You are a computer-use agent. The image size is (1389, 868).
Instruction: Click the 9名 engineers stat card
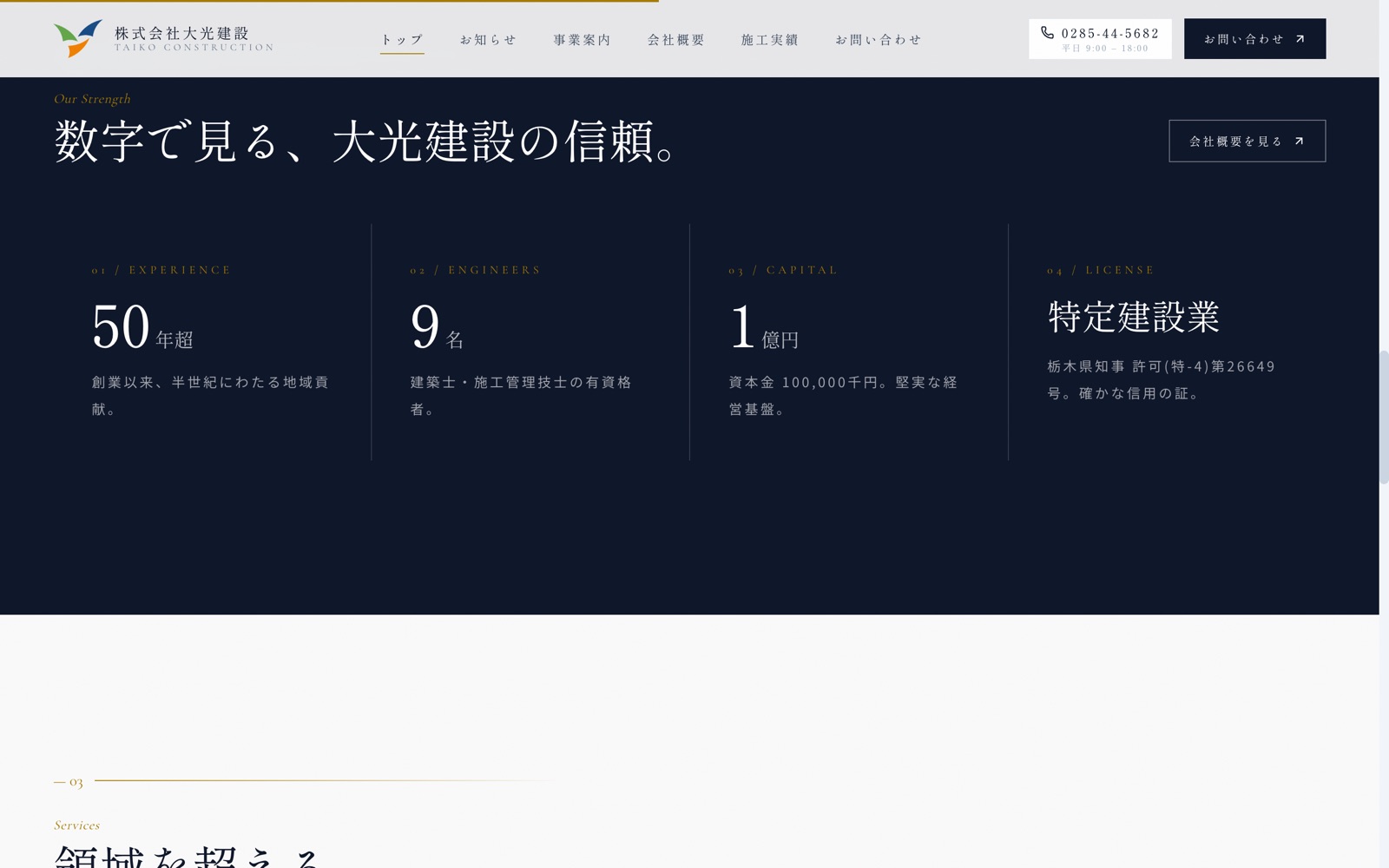[x=530, y=342]
